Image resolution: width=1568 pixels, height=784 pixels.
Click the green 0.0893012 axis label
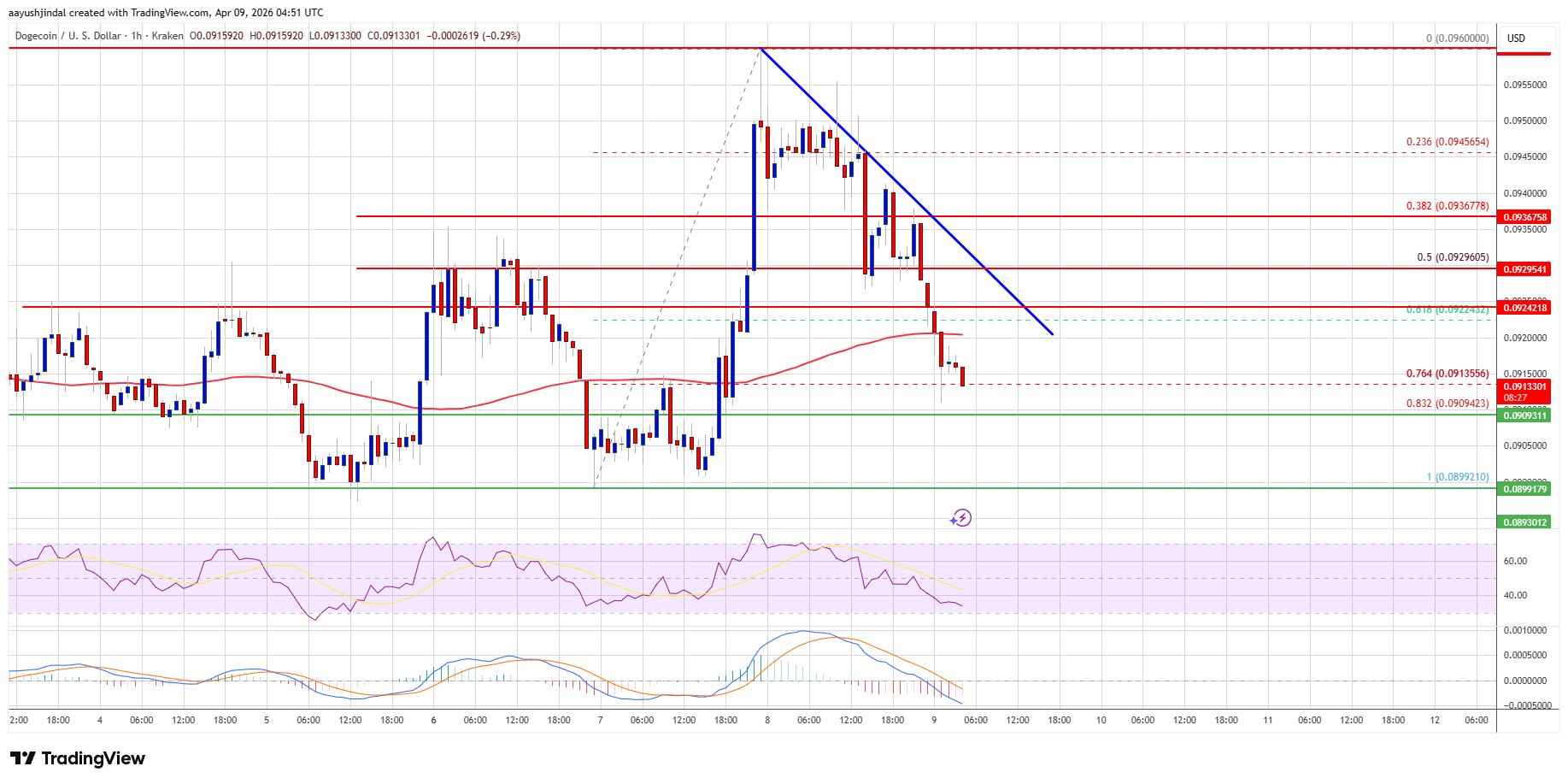pyautogui.click(x=1526, y=521)
